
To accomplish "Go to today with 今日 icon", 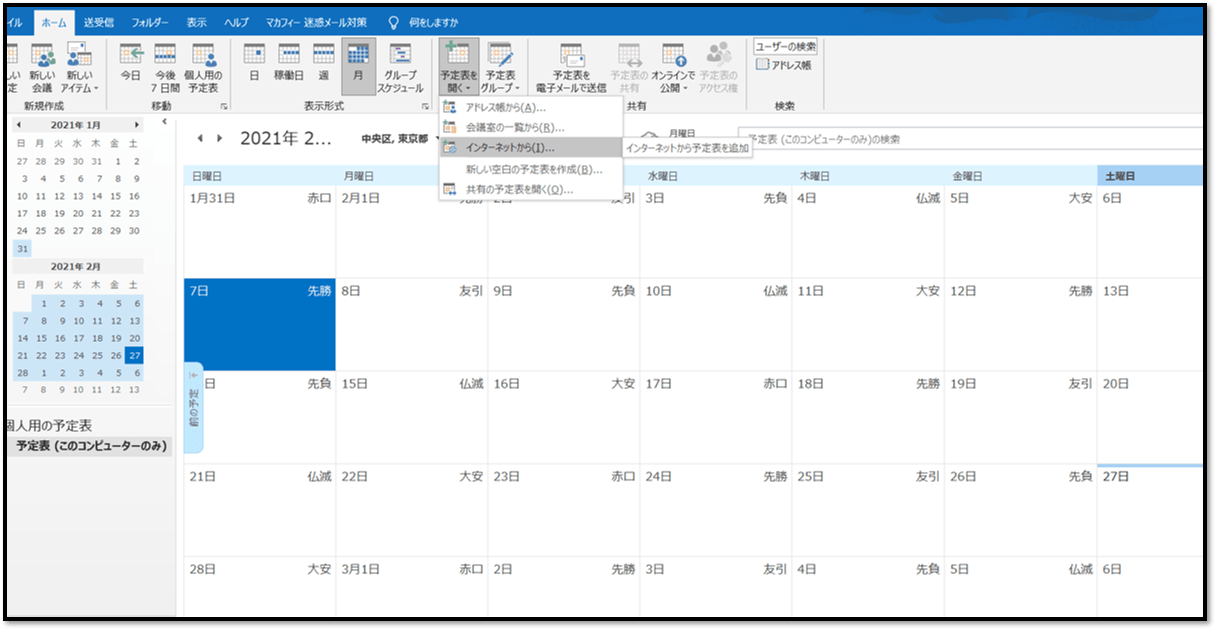I will click(x=131, y=66).
